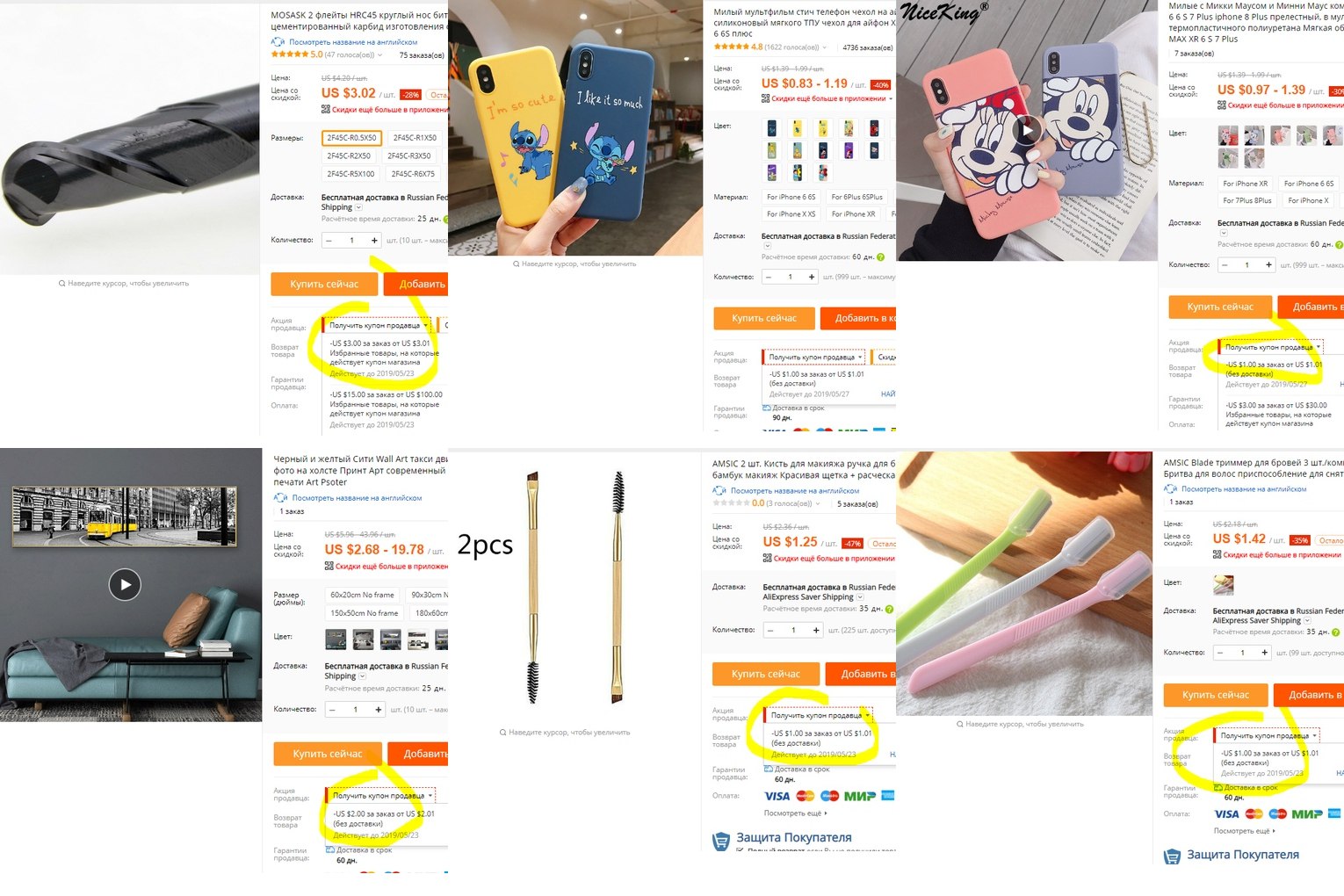Click minus quantity icon for Stitch phone case
Image resolution: width=1344 pixels, height=896 pixels.
[x=769, y=277]
